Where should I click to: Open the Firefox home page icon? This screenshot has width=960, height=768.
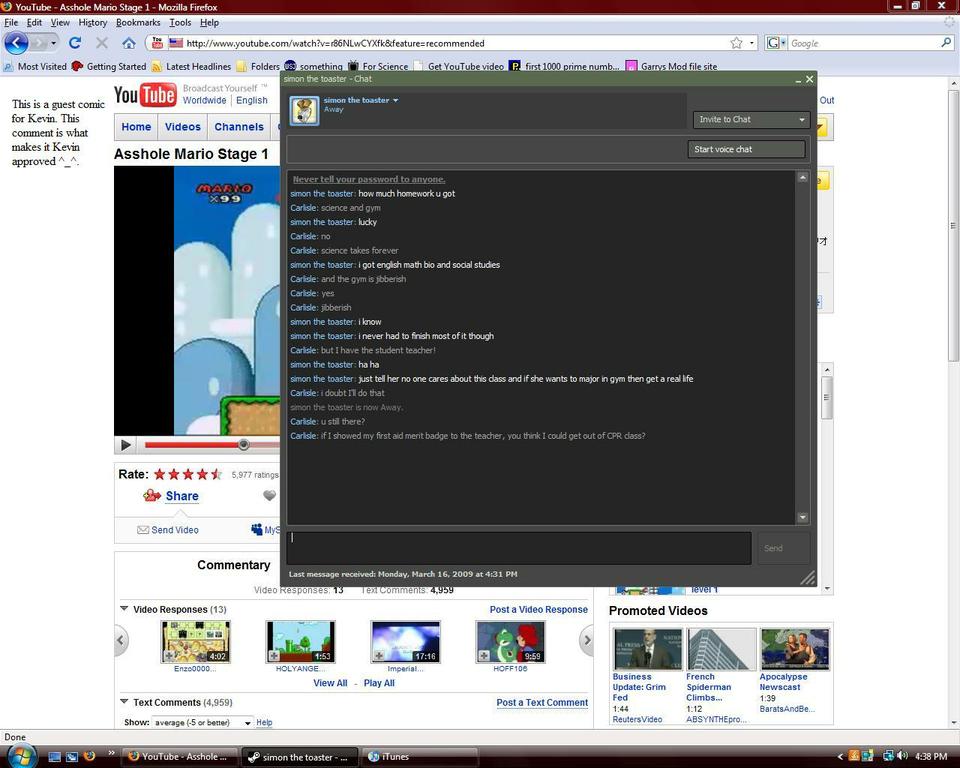tap(129, 43)
